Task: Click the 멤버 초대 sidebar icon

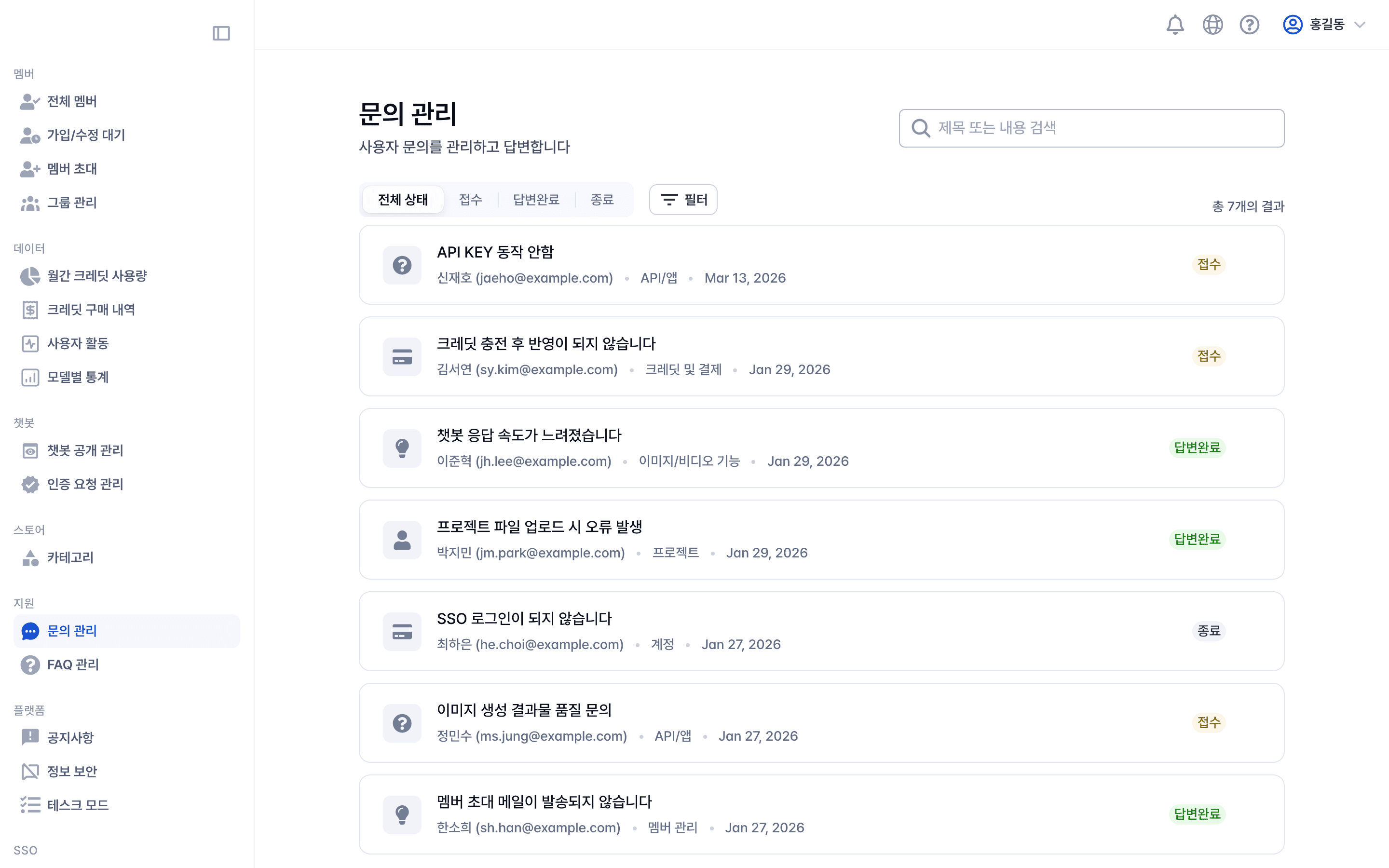Action: (29, 169)
